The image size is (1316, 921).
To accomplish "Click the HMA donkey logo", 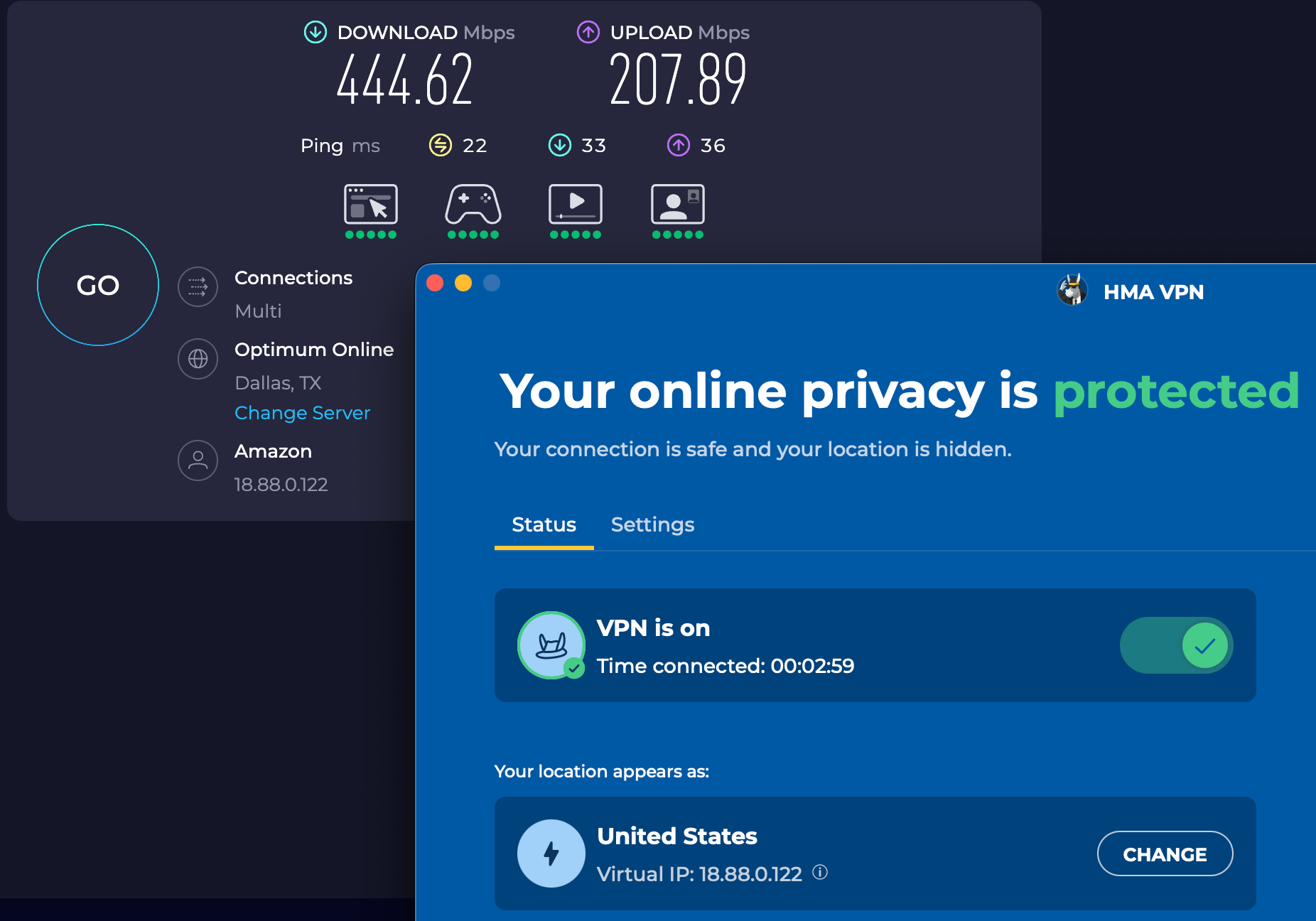I will (1072, 291).
